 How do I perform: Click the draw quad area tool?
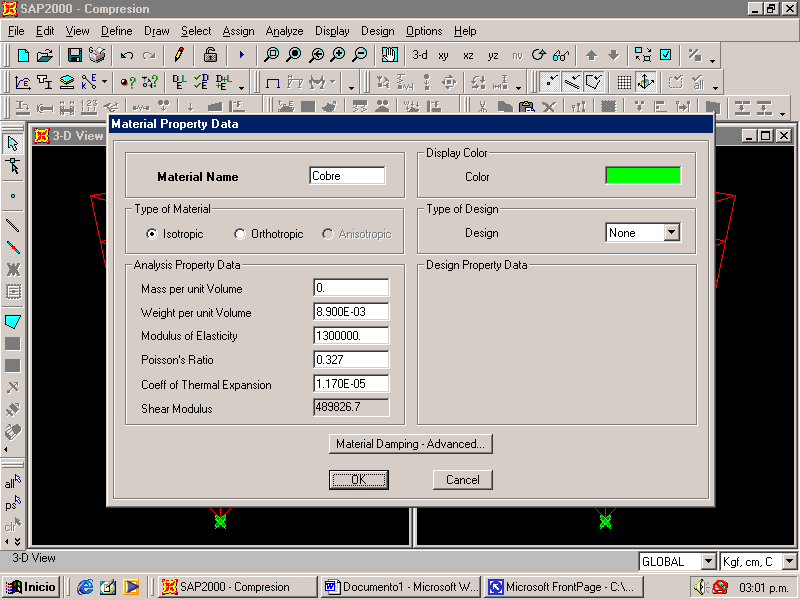pos(13,321)
